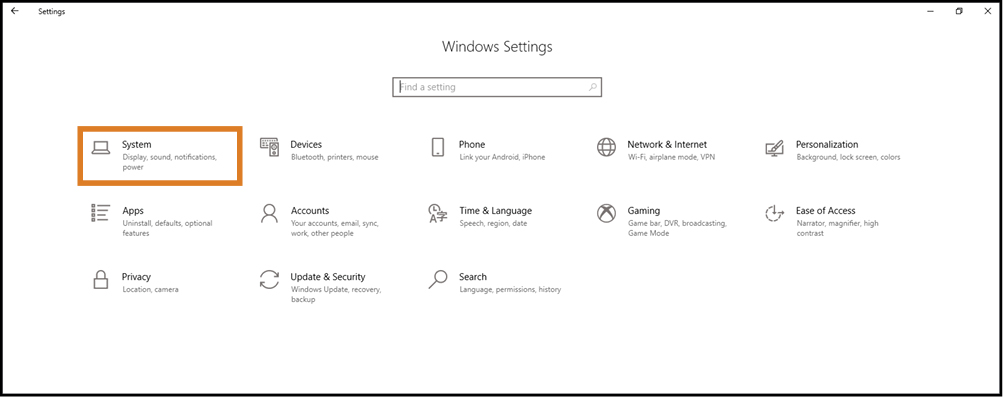Select the Phone icon
1003x397 pixels.
coord(438,148)
